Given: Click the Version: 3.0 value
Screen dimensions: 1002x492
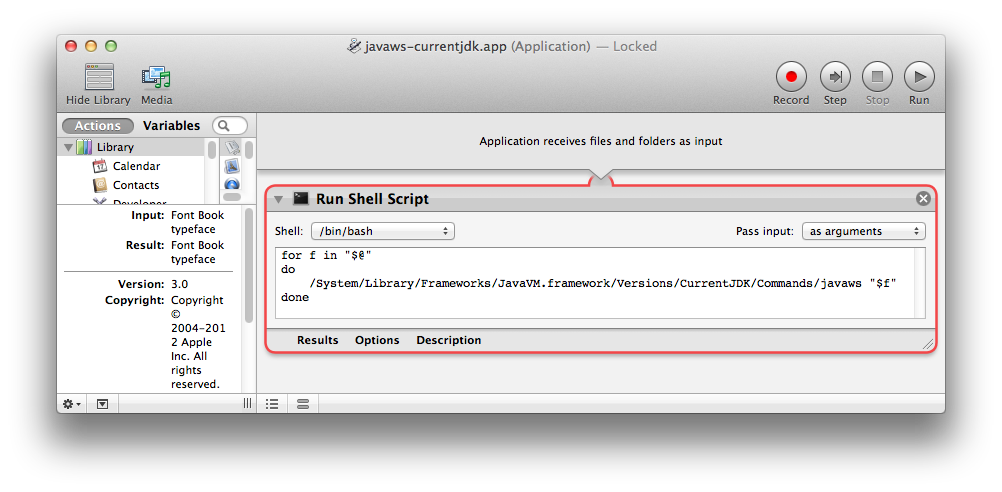Looking at the screenshot, I should point(180,284).
